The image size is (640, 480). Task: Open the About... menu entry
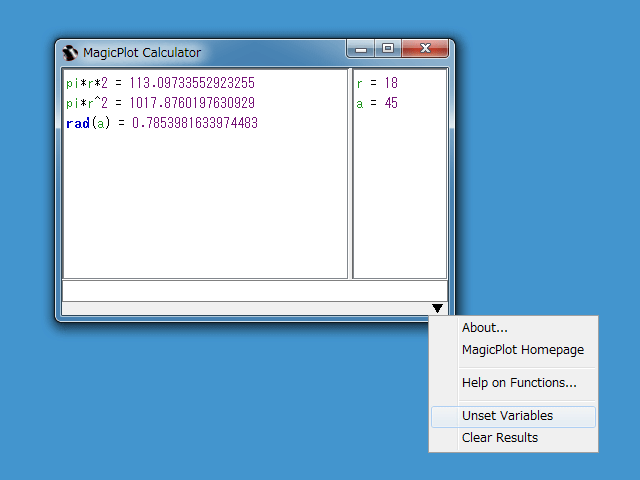[x=513, y=328]
